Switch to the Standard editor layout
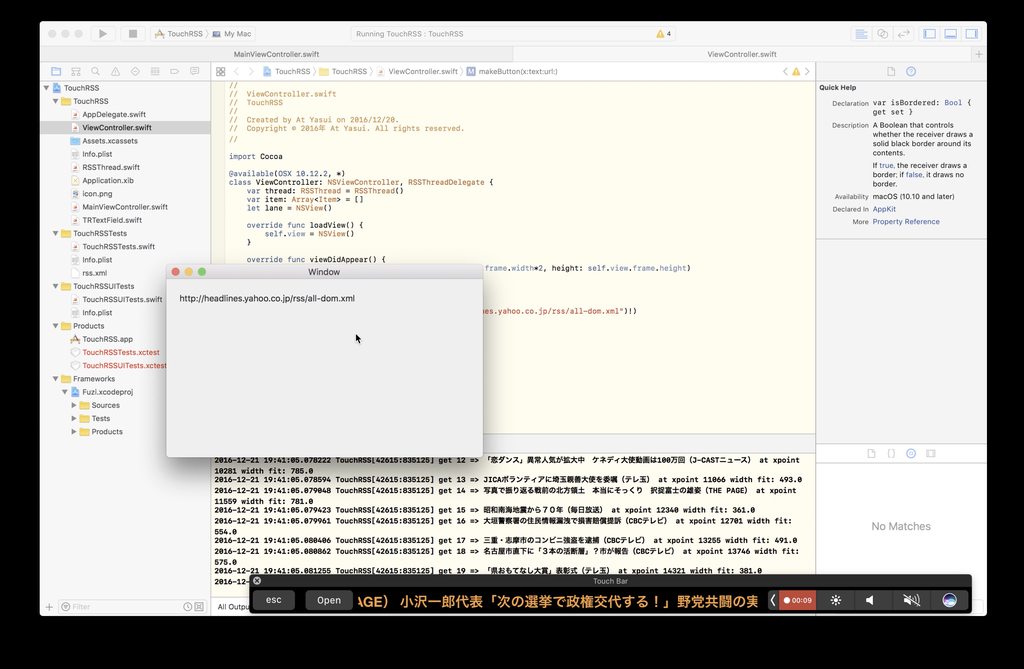This screenshot has height=669, width=1024. coord(861,33)
